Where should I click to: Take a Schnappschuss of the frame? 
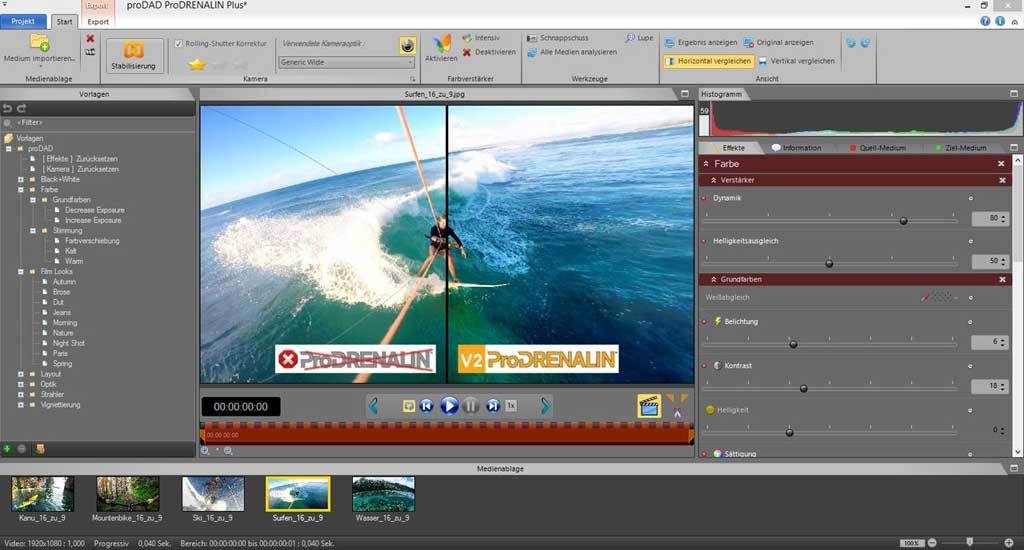pos(558,38)
